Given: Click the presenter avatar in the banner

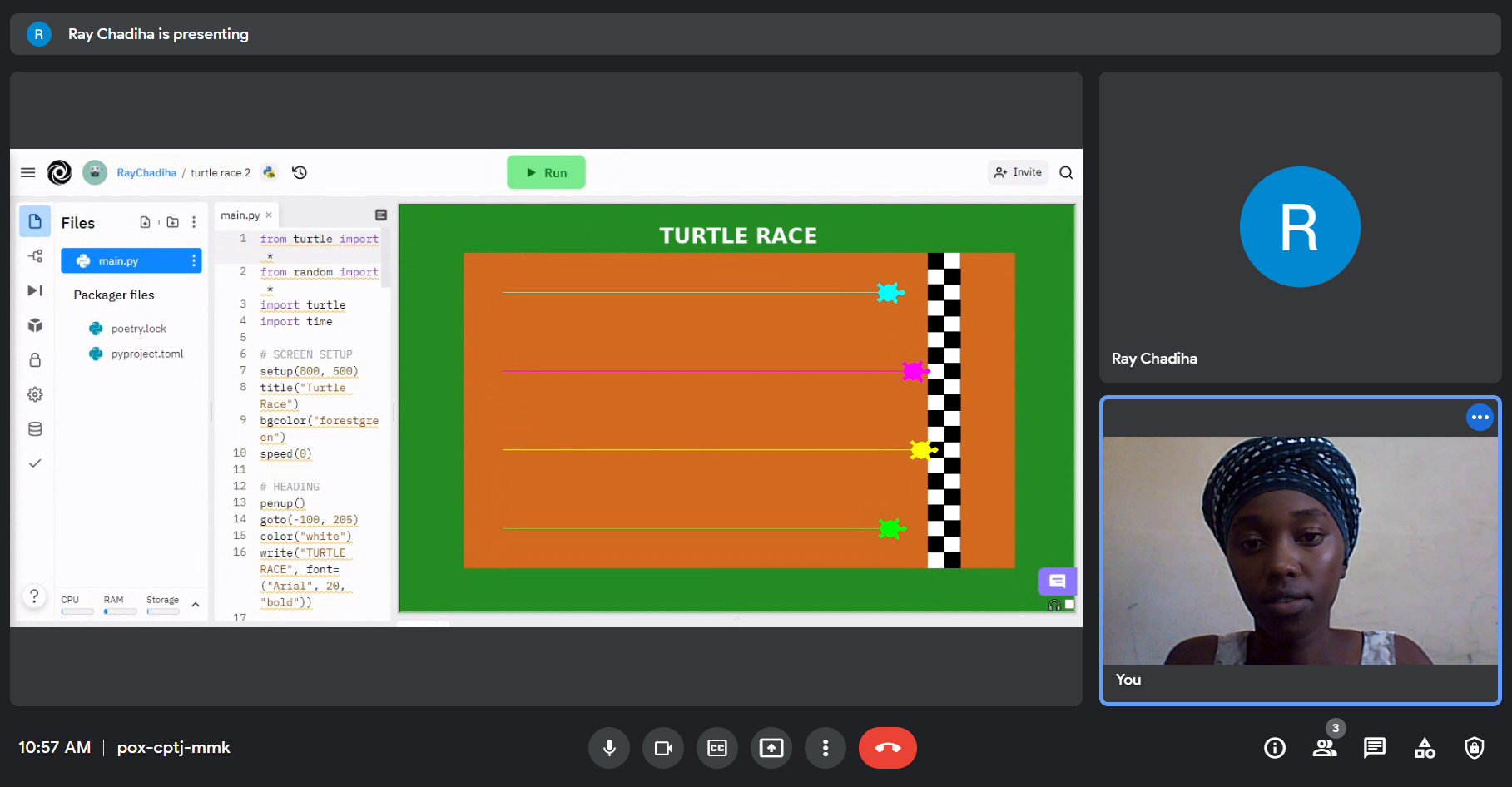Looking at the screenshot, I should click(39, 34).
